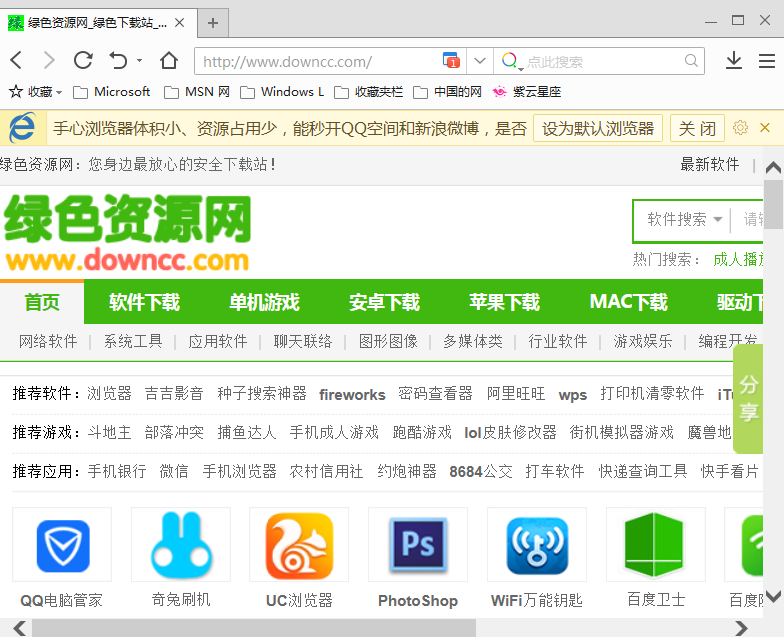Open the 紫云星座 bookmark

[527, 92]
